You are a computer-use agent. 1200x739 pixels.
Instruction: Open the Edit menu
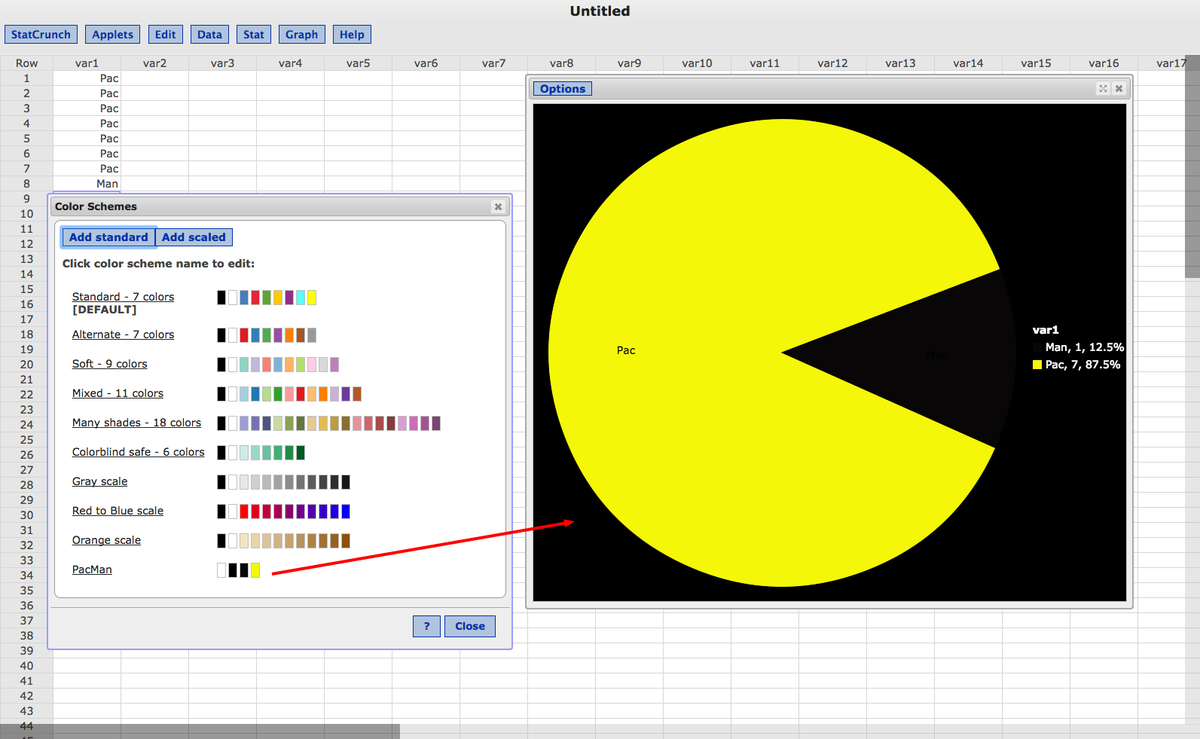[165, 34]
